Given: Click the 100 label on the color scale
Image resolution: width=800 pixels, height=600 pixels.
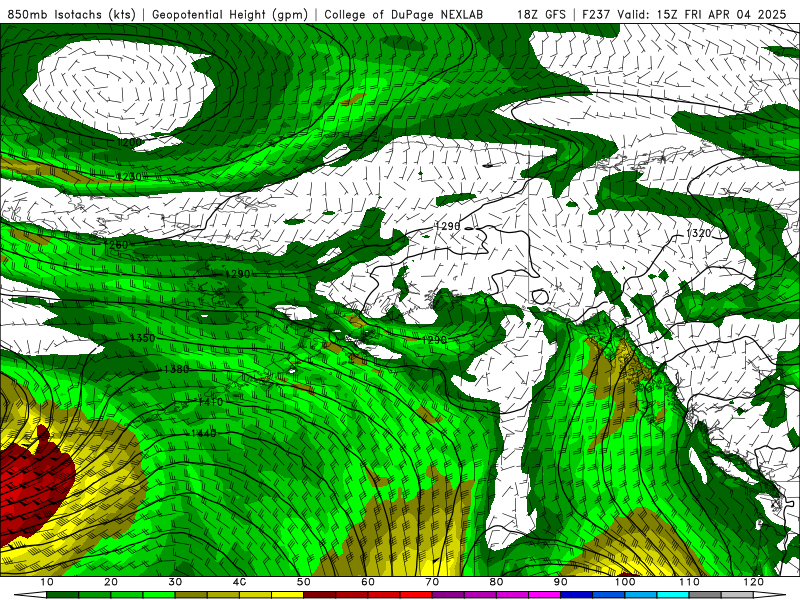Looking at the screenshot, I should coord(625,582).
